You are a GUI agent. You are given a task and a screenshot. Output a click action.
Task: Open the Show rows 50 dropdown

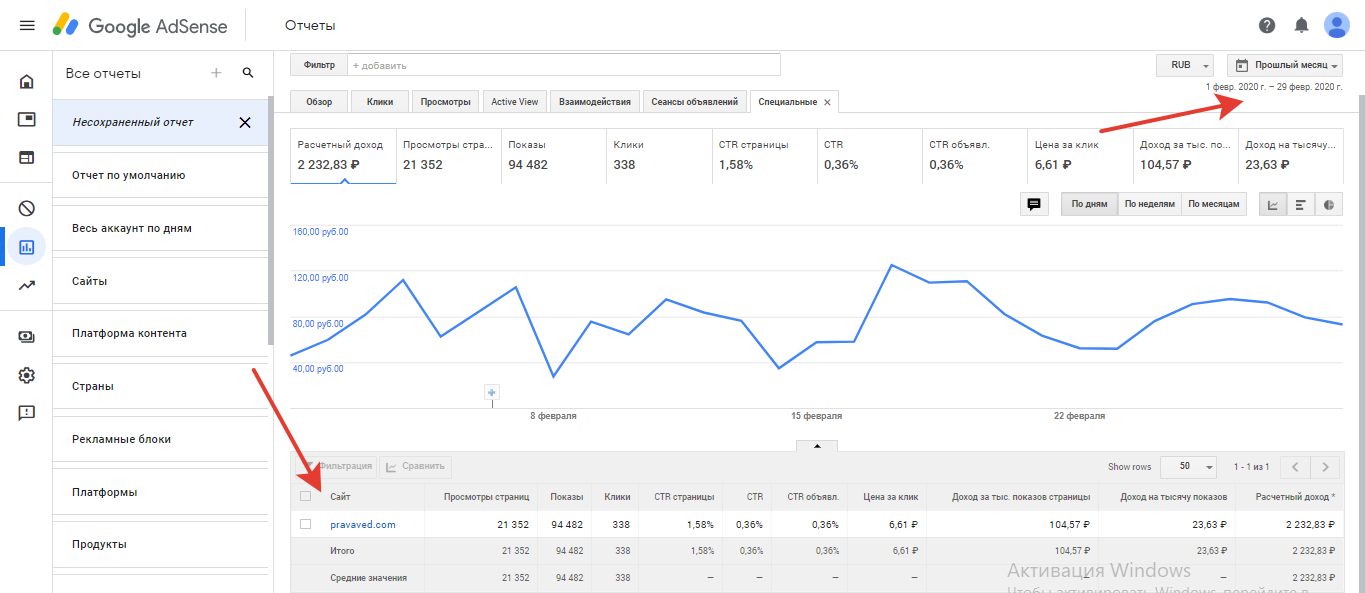coord(1195,467)
